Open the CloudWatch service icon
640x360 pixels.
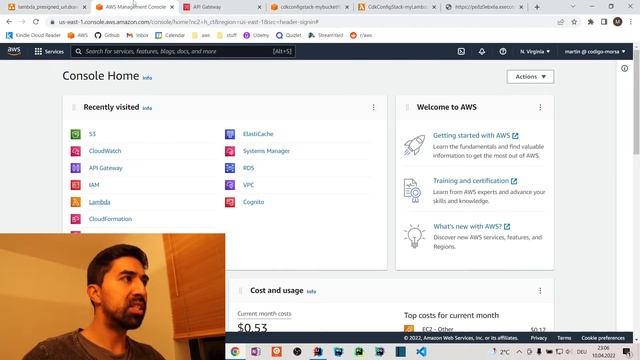coord(76,151)
